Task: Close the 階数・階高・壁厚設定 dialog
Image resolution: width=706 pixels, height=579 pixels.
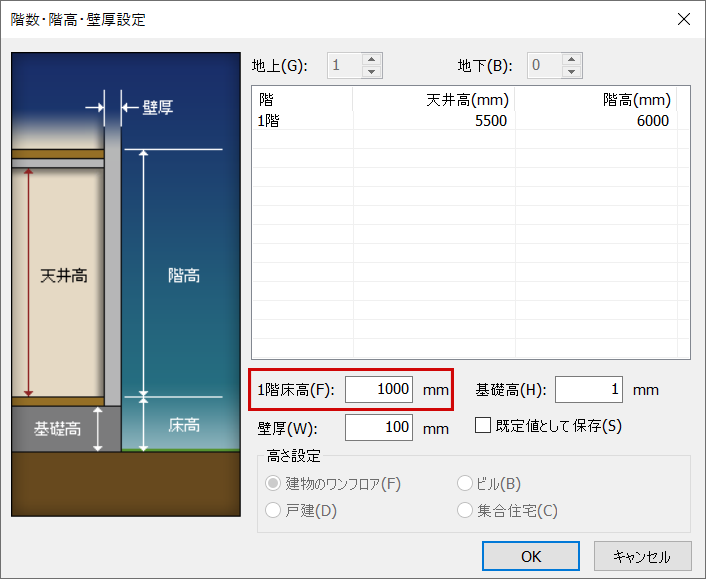Action: point(684,19)
